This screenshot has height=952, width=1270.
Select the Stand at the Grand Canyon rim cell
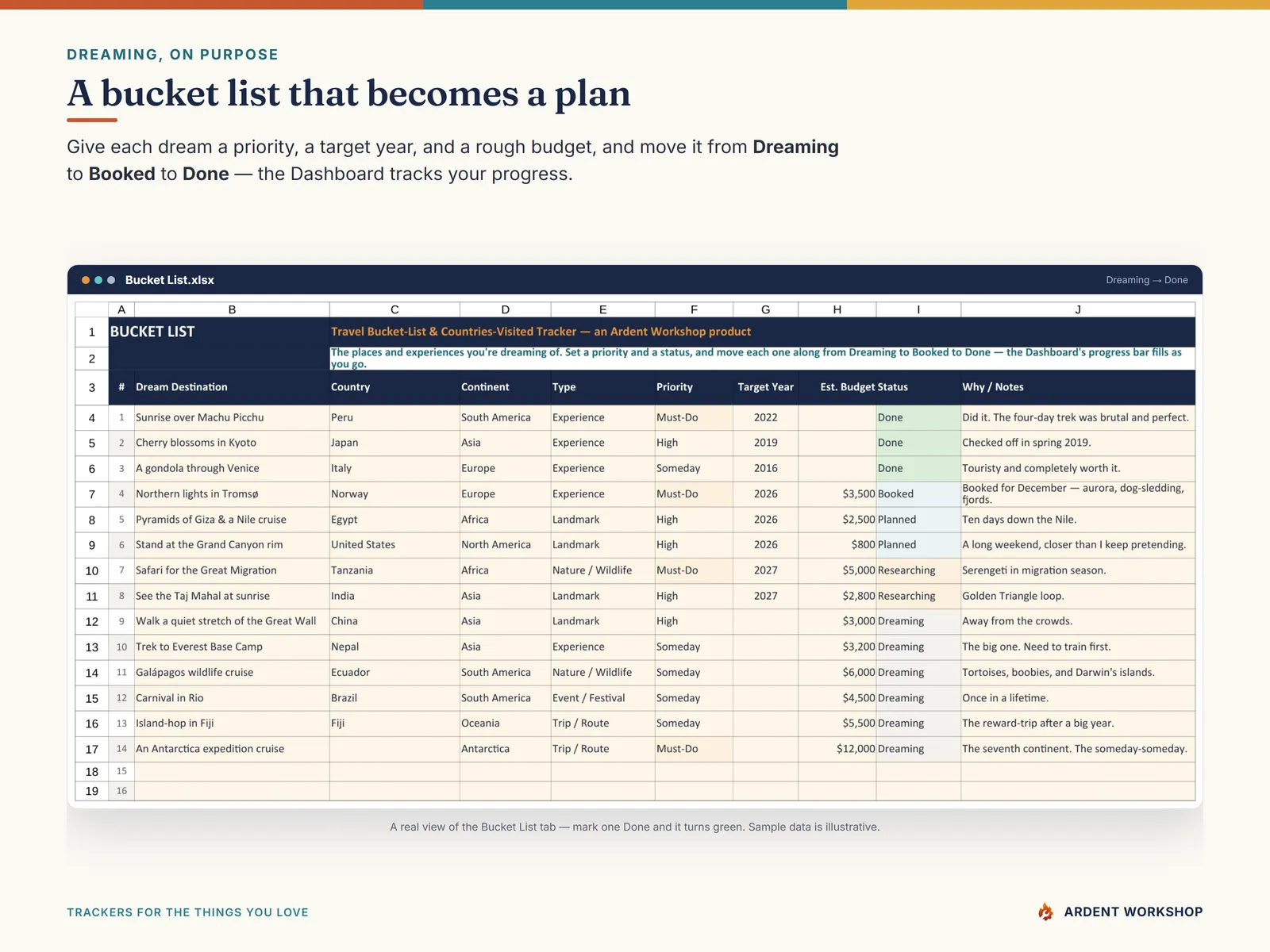232,545
